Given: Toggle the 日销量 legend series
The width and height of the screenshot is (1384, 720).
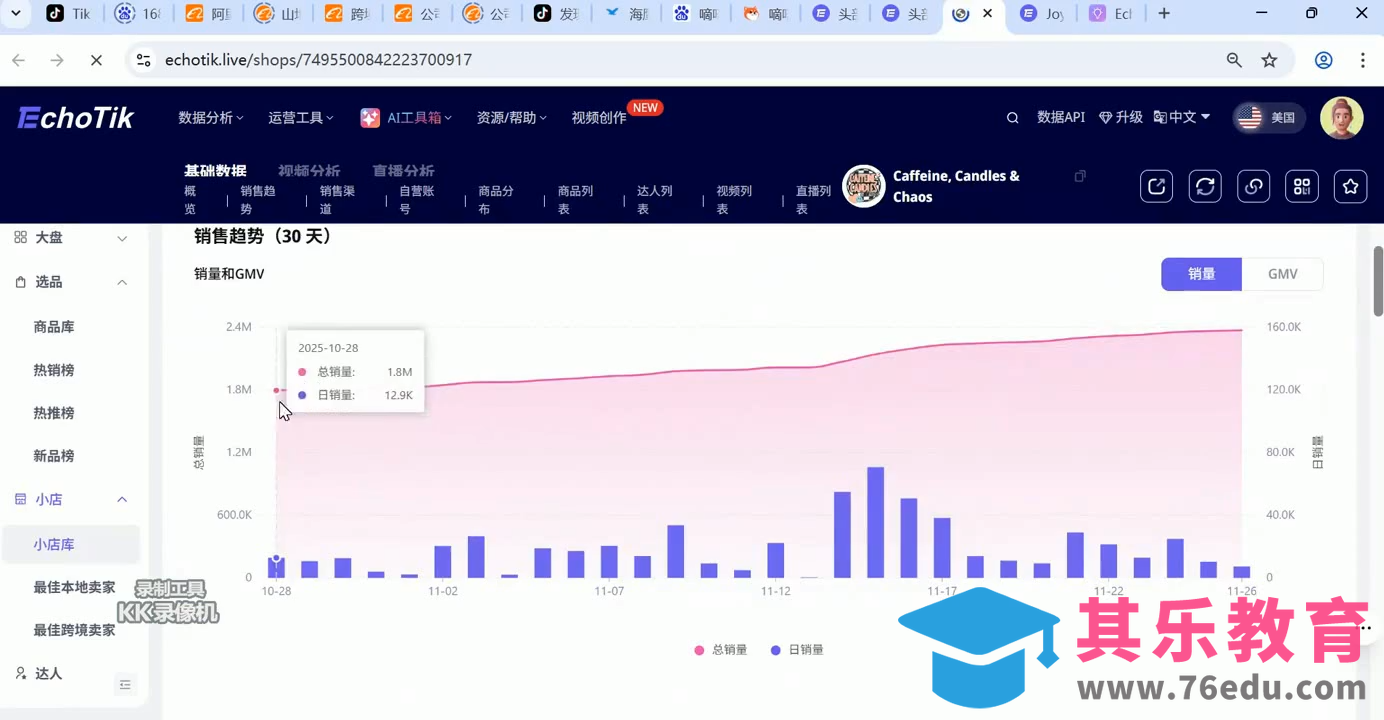Looking at the screenshot, I should (797, 649).
